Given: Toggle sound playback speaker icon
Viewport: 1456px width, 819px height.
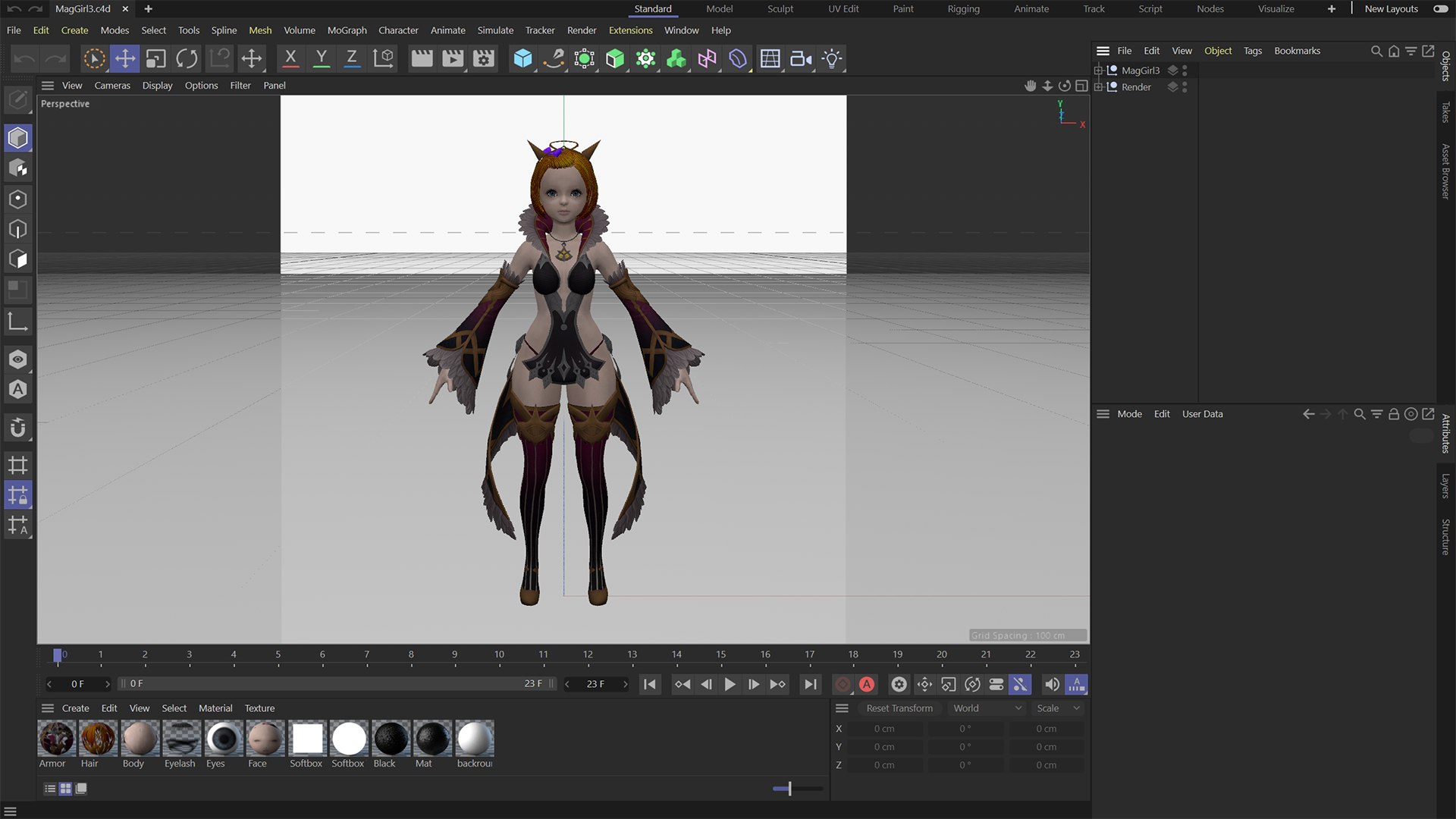Looking at the screenshot, I should click(x=1052, y=685).
